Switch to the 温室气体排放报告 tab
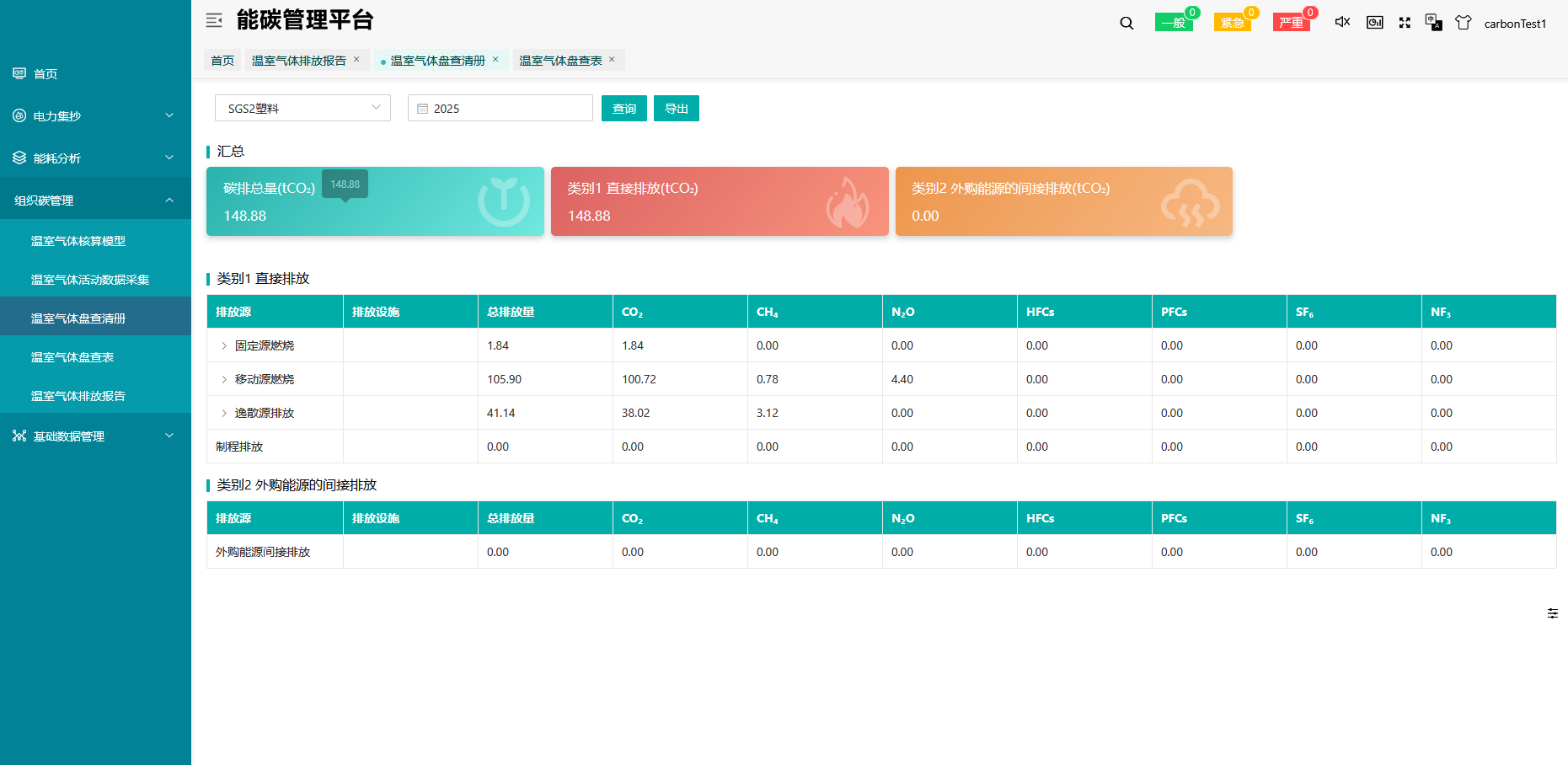This screenshot has height=765, width=1568. point(298,61)
